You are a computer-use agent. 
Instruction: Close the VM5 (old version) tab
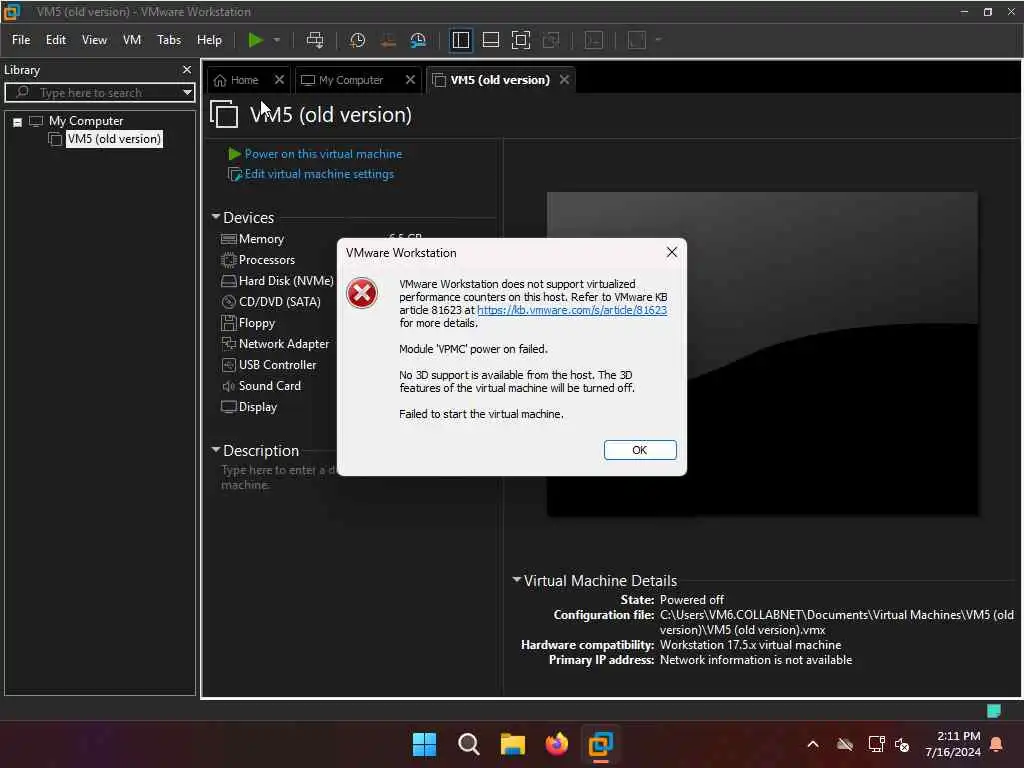(x=564, y=80)
